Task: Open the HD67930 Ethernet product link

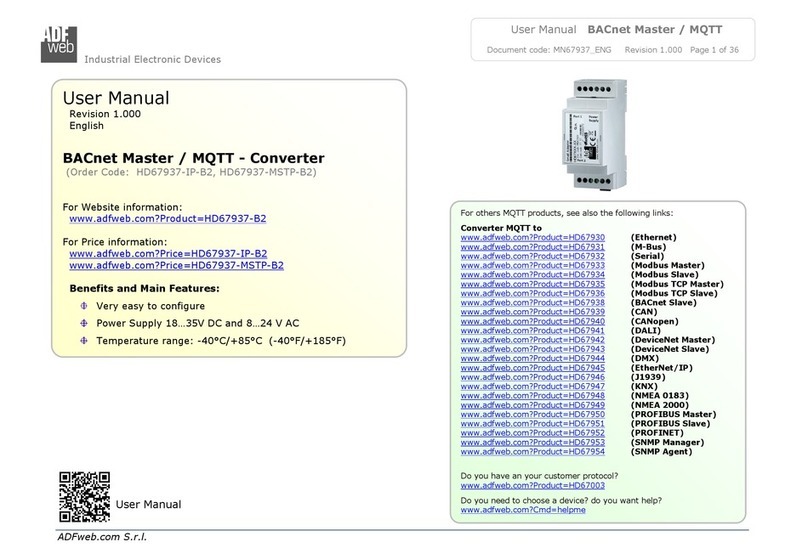Action: pos(533,238)
